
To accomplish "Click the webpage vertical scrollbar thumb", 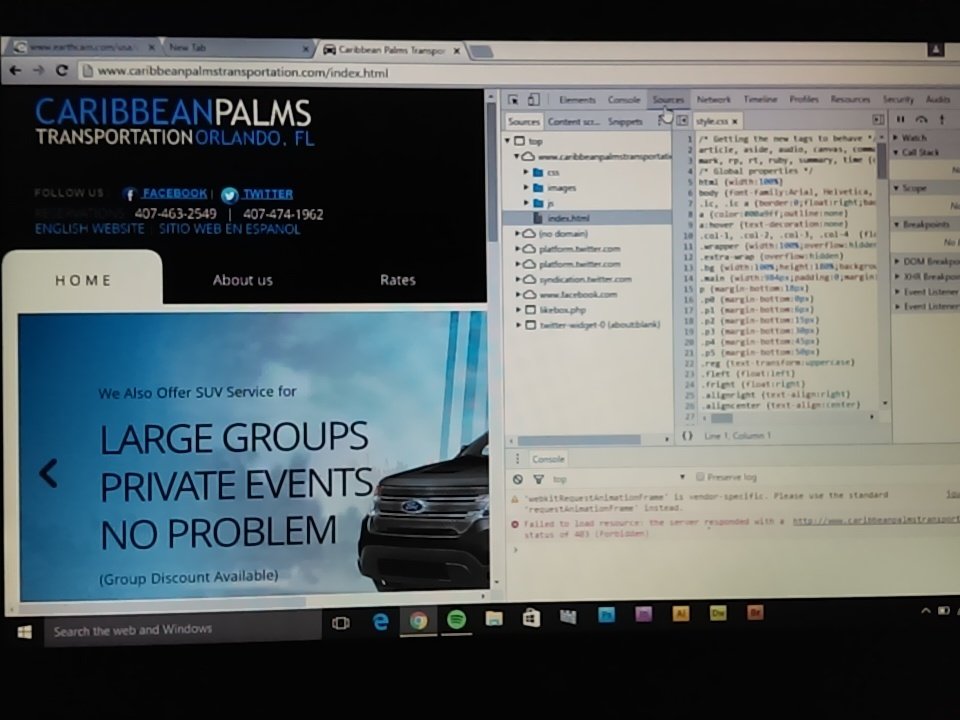I will [x=492, y=171].
